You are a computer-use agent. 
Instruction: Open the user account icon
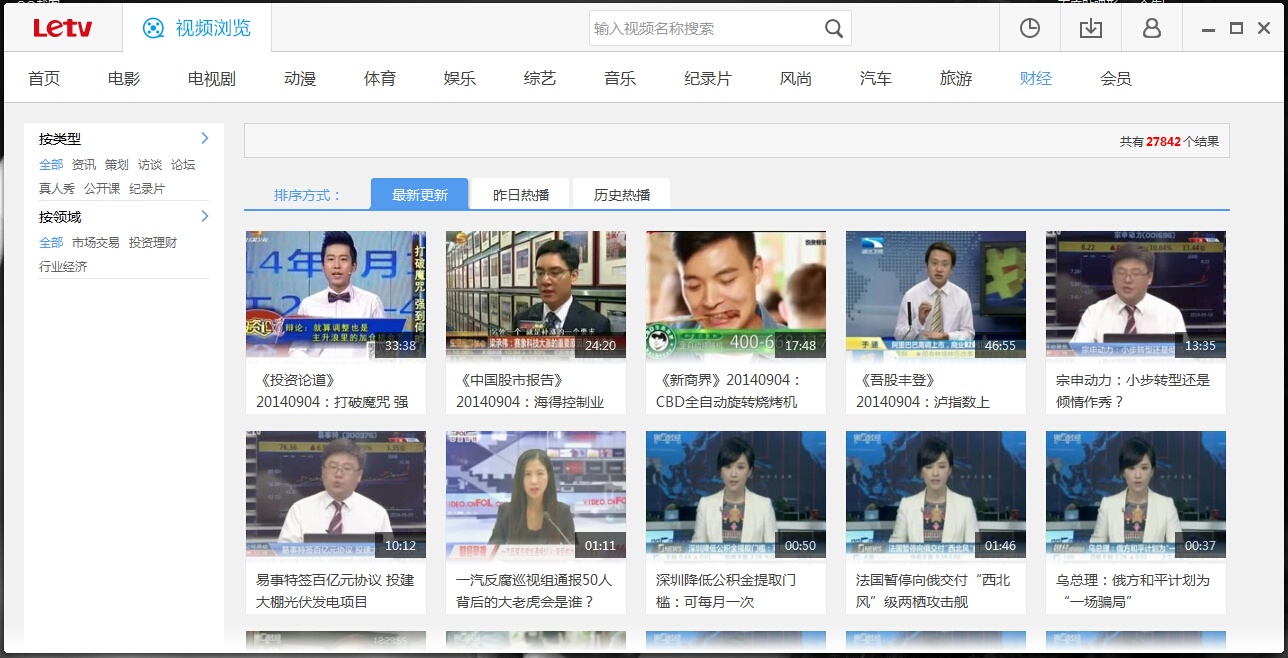(1151, 28)
